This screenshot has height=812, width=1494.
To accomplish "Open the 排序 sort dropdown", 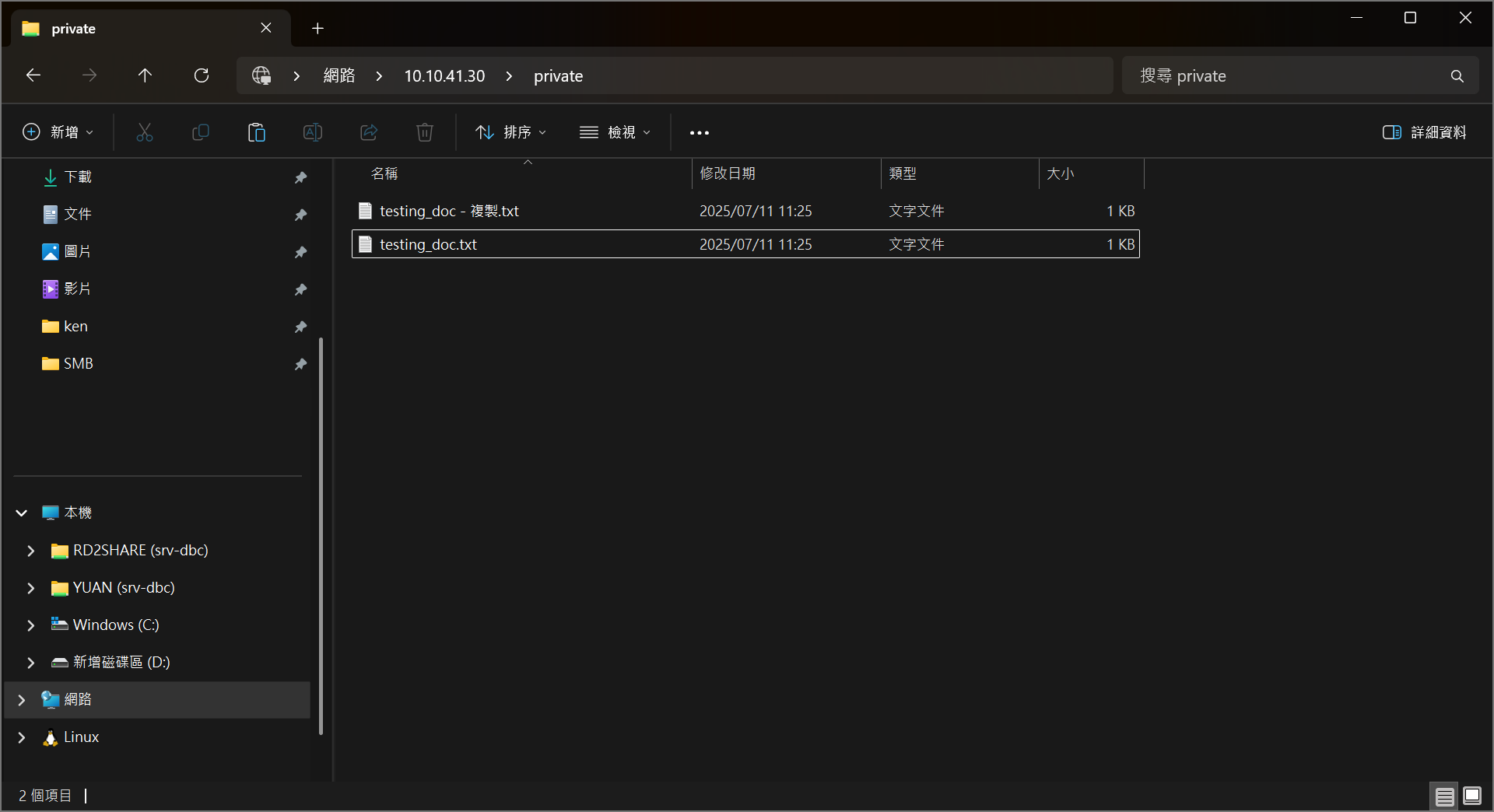I will [x=510, y=132].
